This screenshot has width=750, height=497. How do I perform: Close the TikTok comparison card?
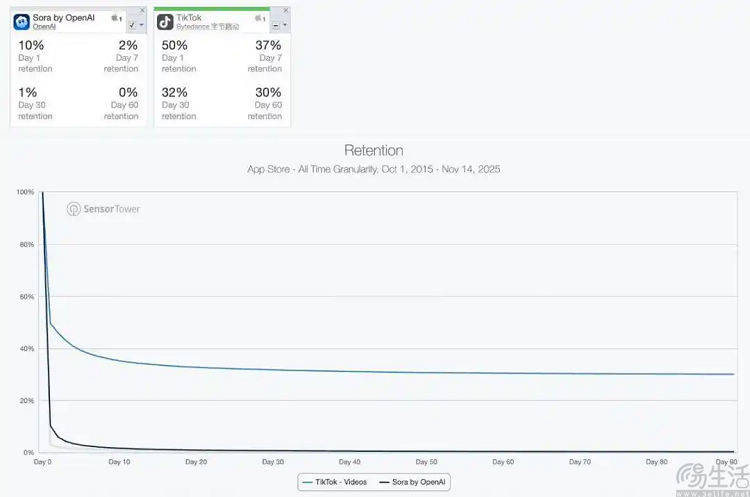pos(285,11)
